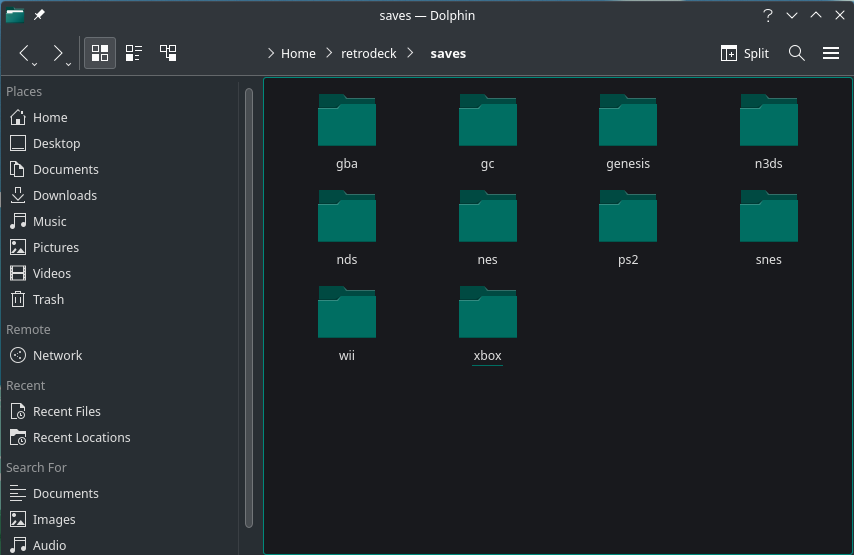Navigate to retrodeck in breadcrumb
The height and width of the screenshot is (555, 854).
click(x=370, y=53)
